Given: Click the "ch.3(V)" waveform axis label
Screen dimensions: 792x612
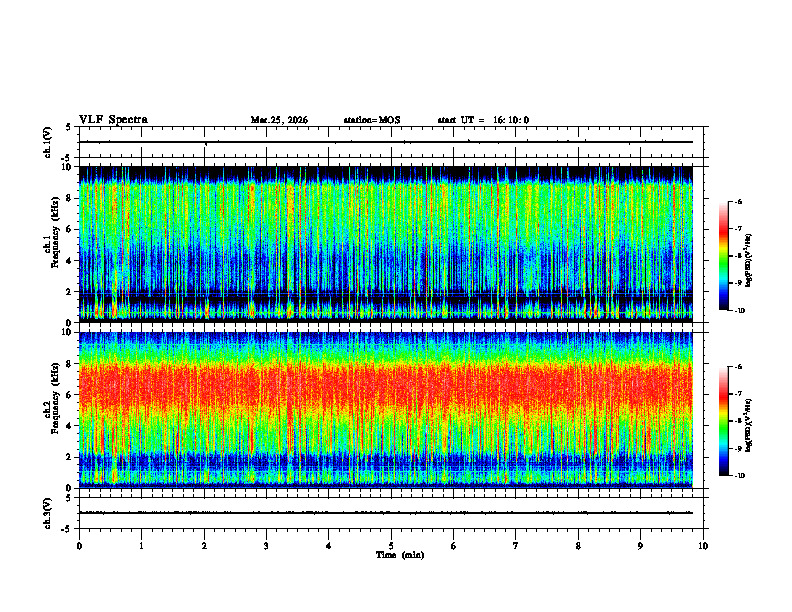Looking at the screenshot, I should [x=48, y=513].
